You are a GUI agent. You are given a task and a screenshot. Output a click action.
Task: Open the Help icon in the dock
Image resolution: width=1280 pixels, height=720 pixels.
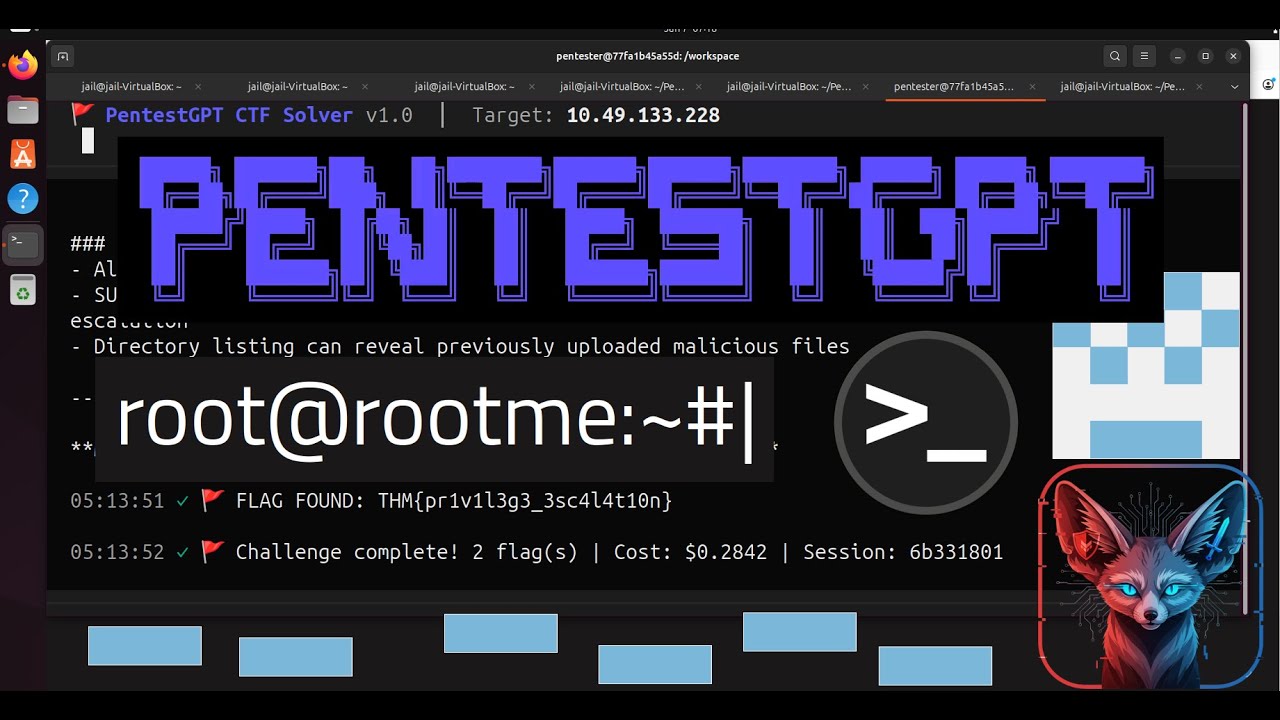23,198
